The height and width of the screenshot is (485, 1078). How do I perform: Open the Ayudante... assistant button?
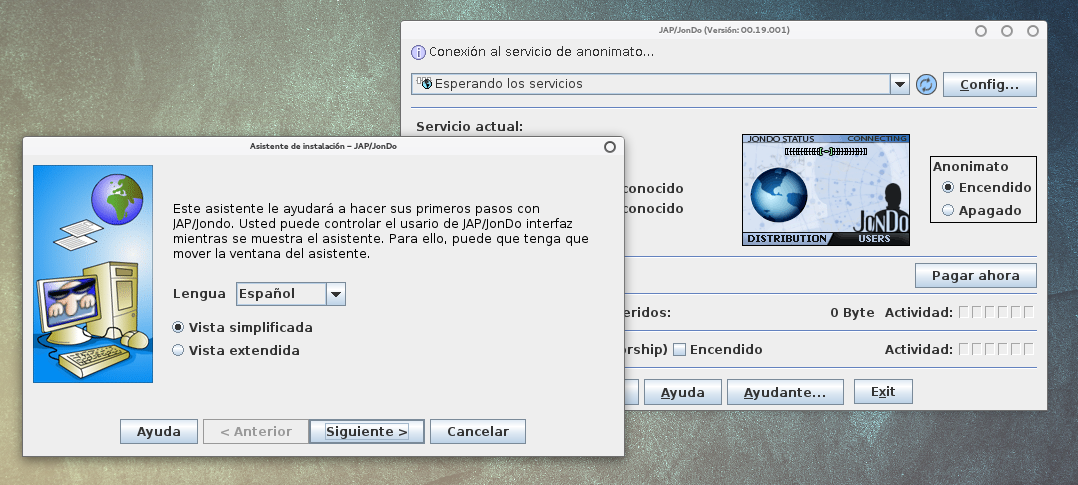(x=785, y=392)
